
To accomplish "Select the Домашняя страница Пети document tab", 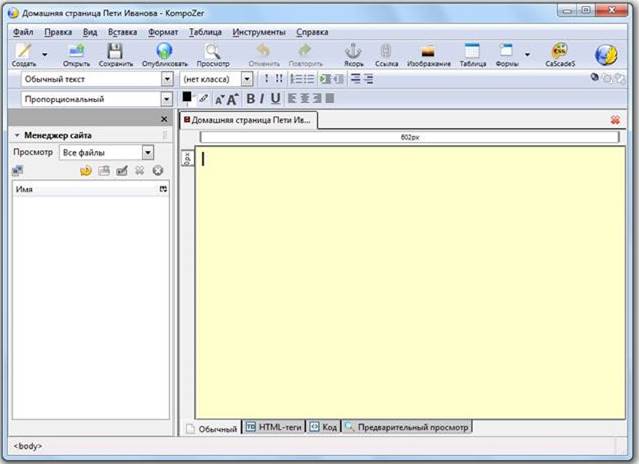I will point(248,120).
